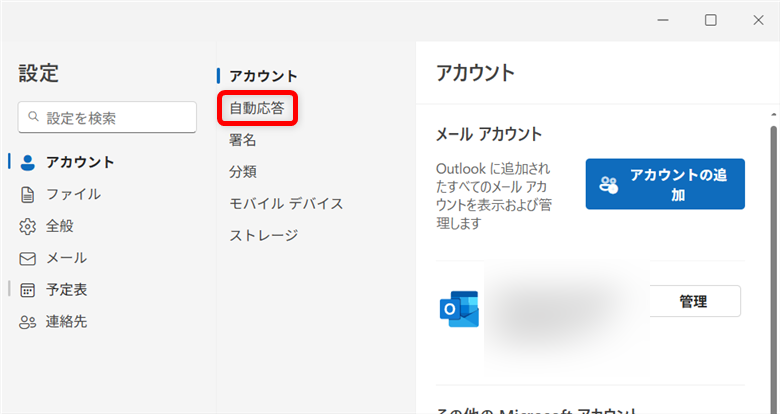Click the magnifier icon in settings search
780x414 pixels.
35,117
